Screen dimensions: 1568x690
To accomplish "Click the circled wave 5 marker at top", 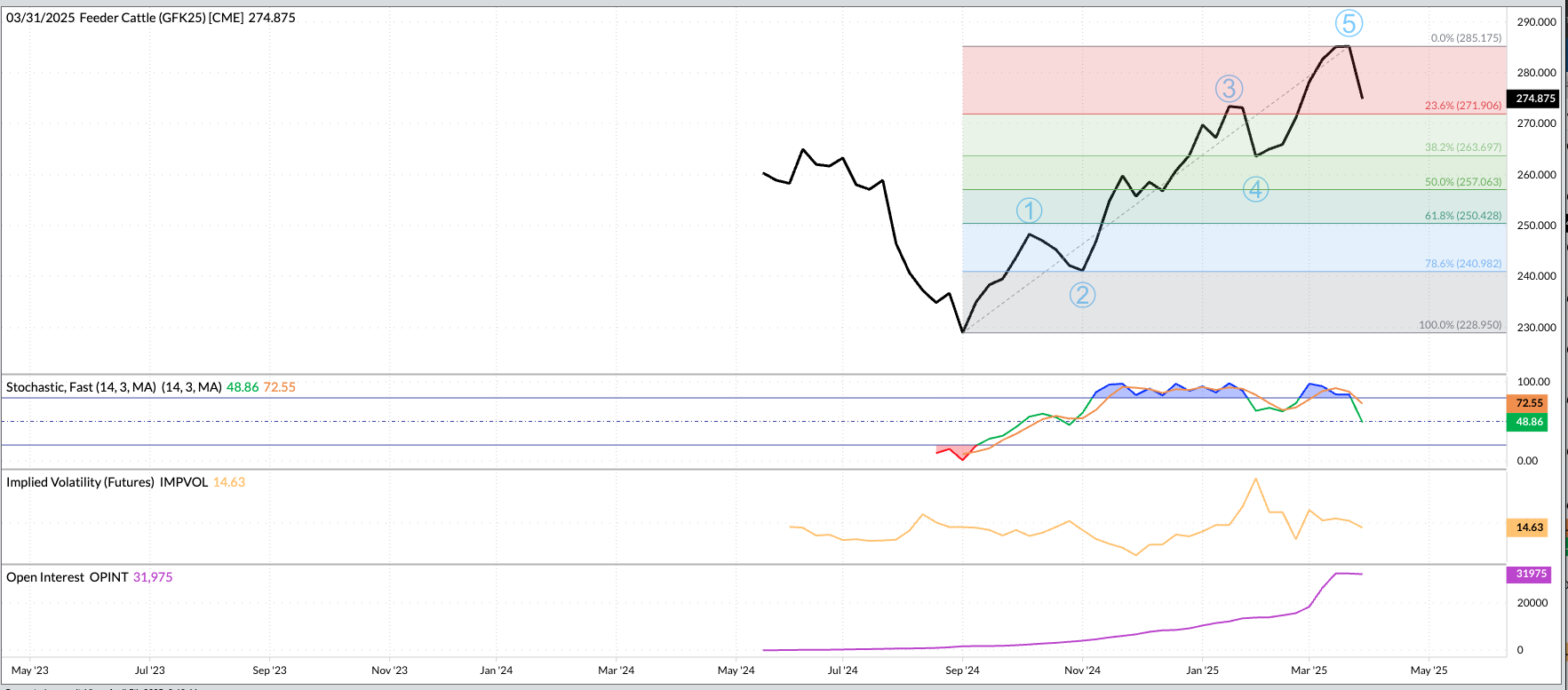I will (x=1349, y=23).
